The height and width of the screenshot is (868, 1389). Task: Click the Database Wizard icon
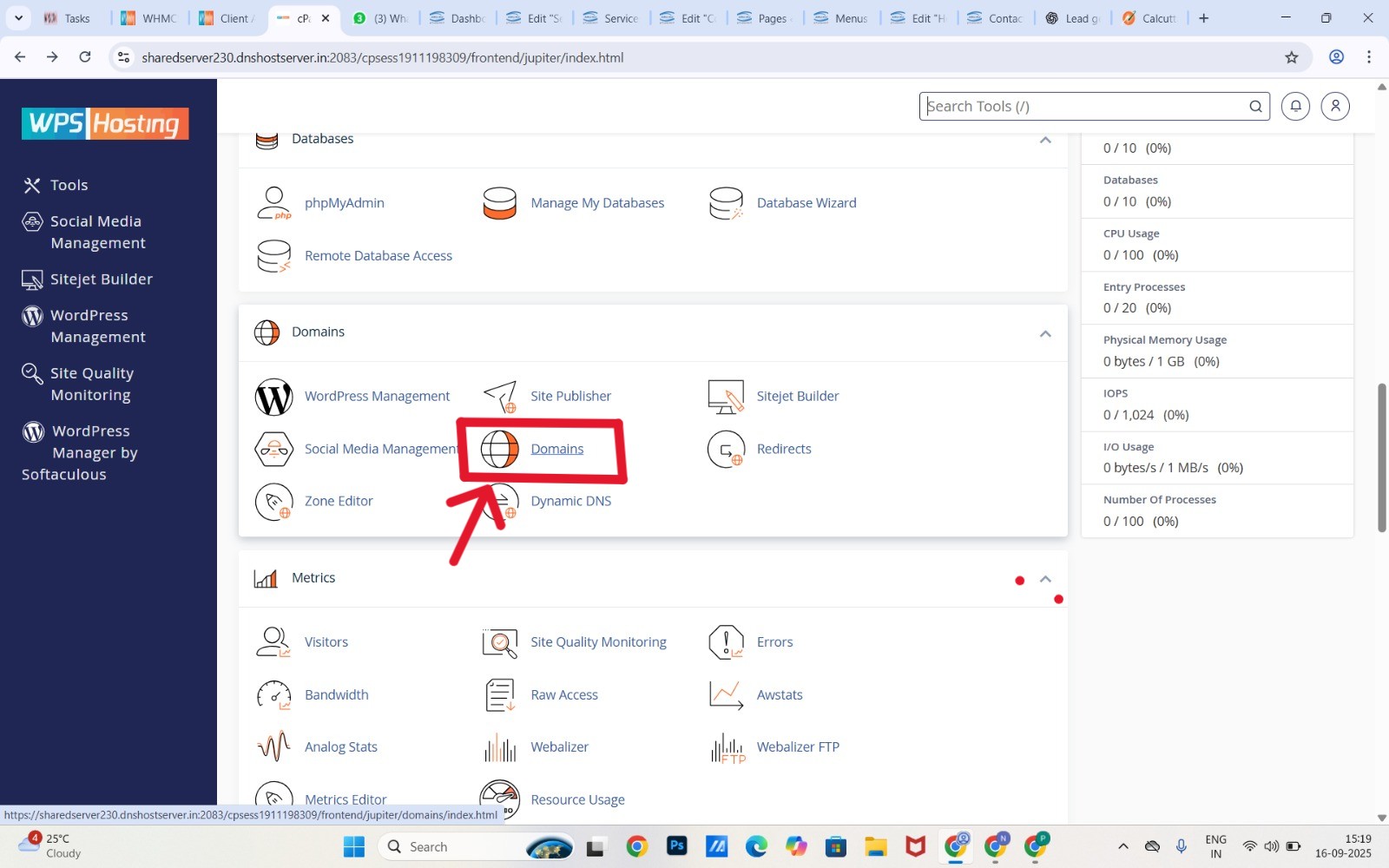click(x=726, y=203)
